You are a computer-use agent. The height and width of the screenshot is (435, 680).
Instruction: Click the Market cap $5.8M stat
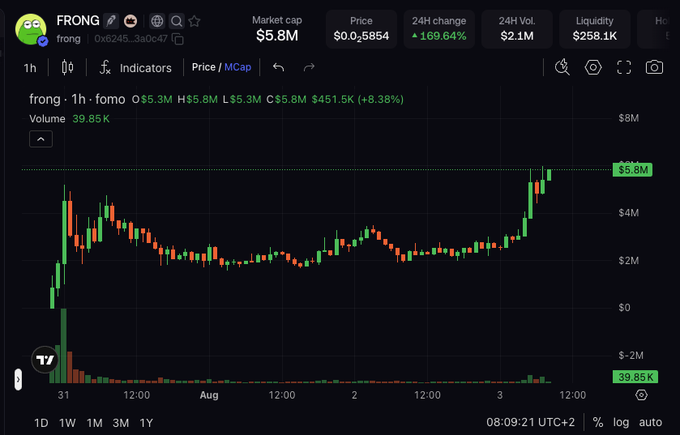pyautogui.click(x=277, y=29)
